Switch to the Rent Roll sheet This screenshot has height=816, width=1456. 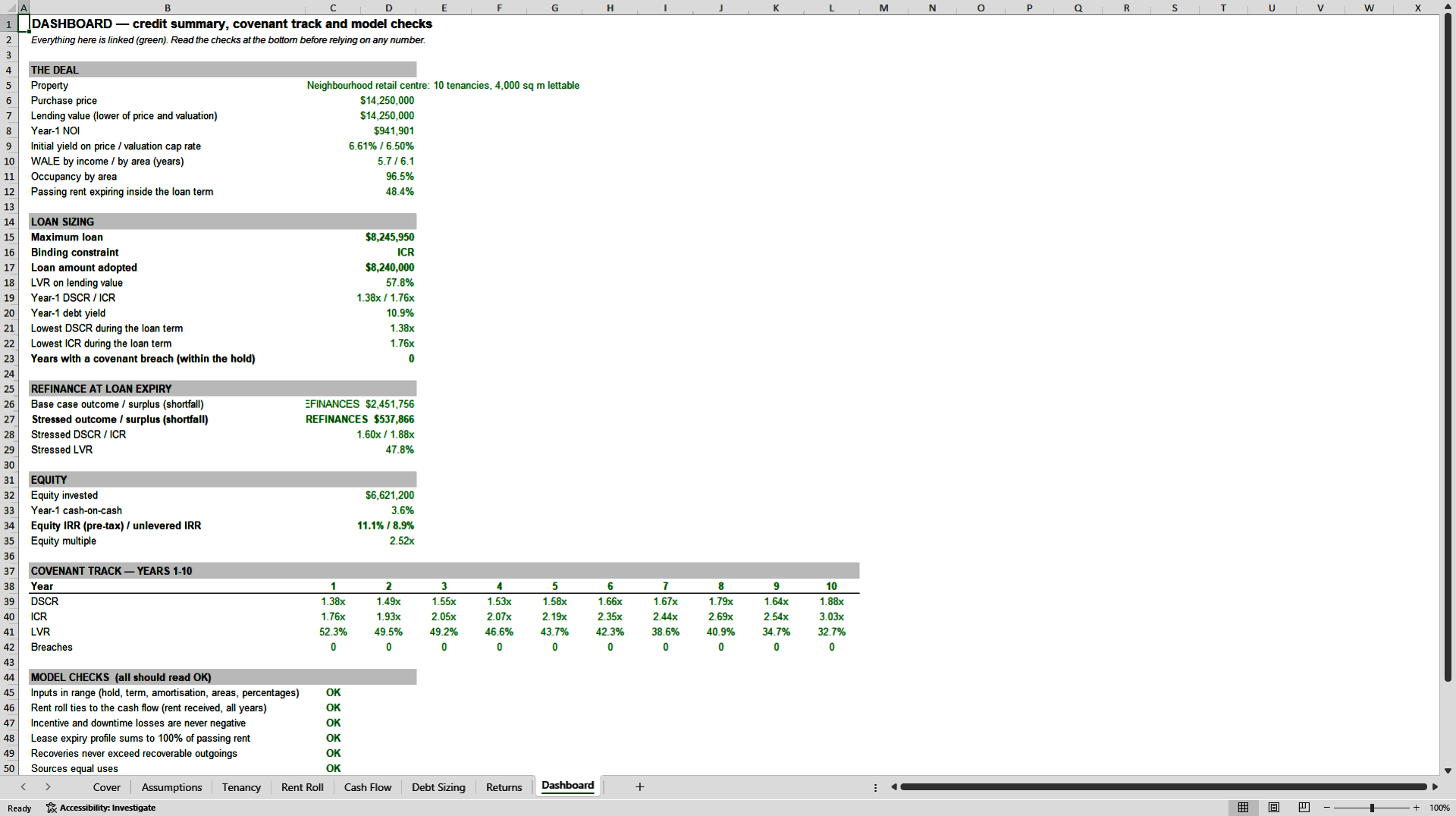point(302,787)
